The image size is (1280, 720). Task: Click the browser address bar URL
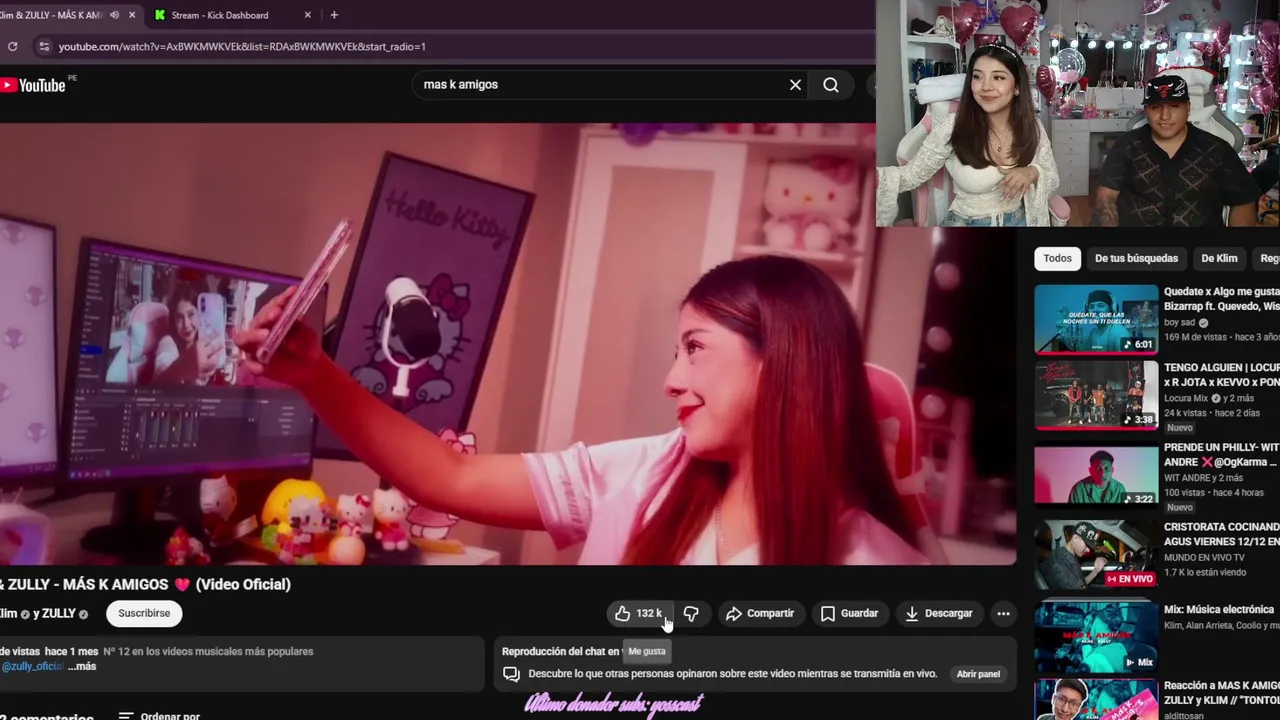242,46
